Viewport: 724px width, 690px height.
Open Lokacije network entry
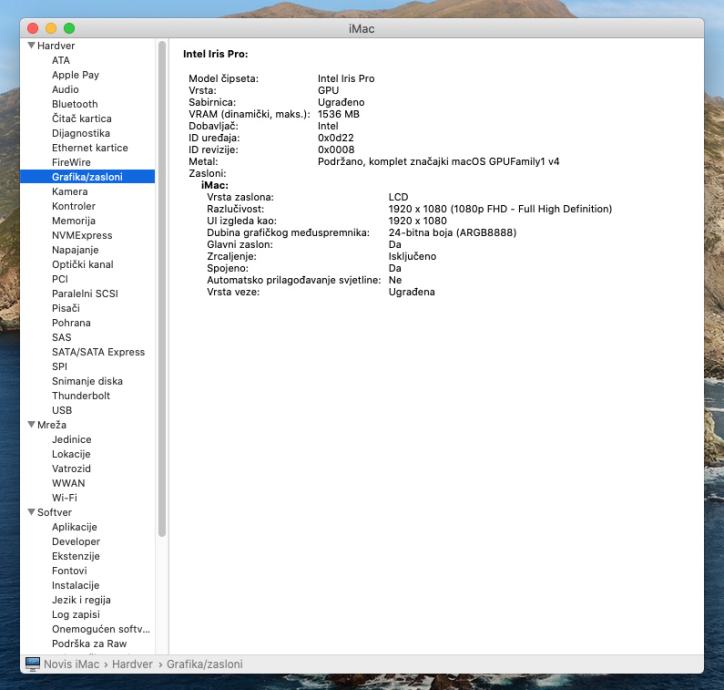coord(71,454)
